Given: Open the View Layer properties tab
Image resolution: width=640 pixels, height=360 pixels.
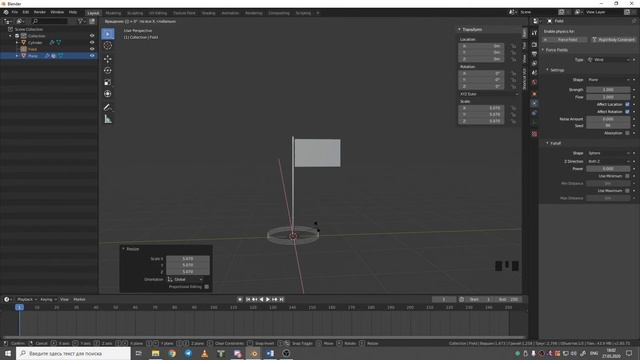Looking at the screenshot, I should coord(534,64).
